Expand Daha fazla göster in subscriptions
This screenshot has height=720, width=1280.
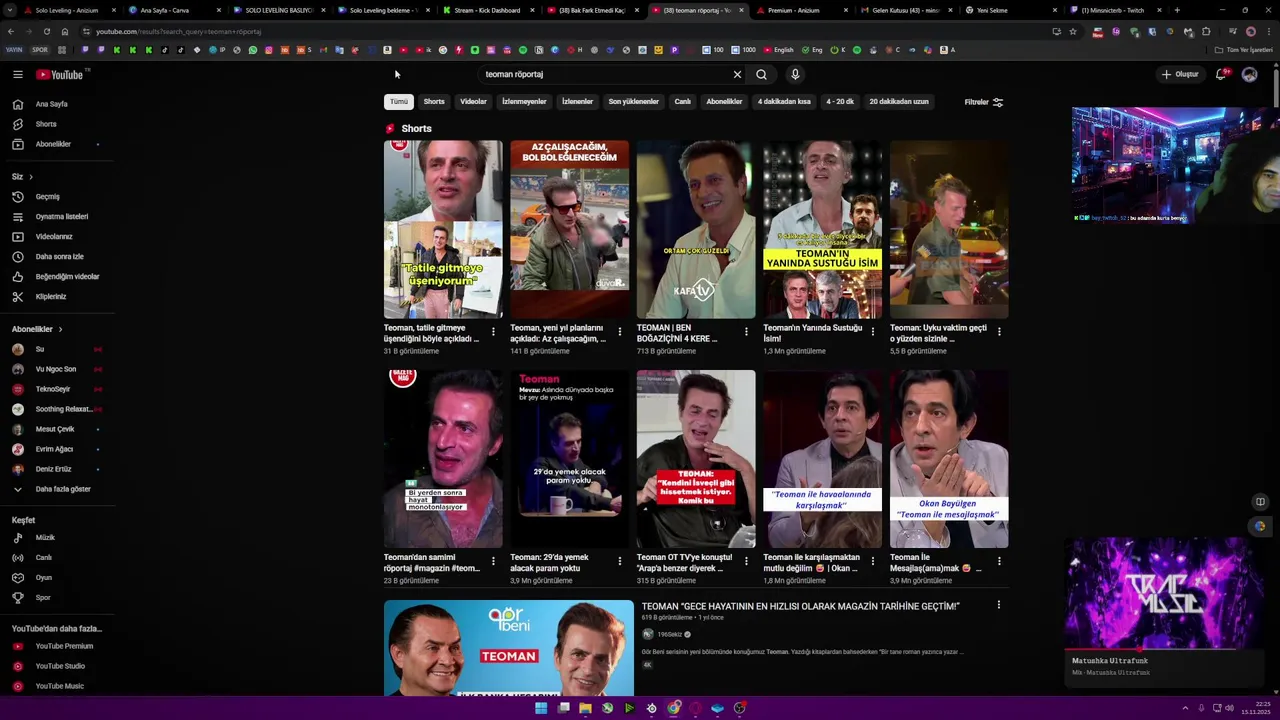click(63, 489)
